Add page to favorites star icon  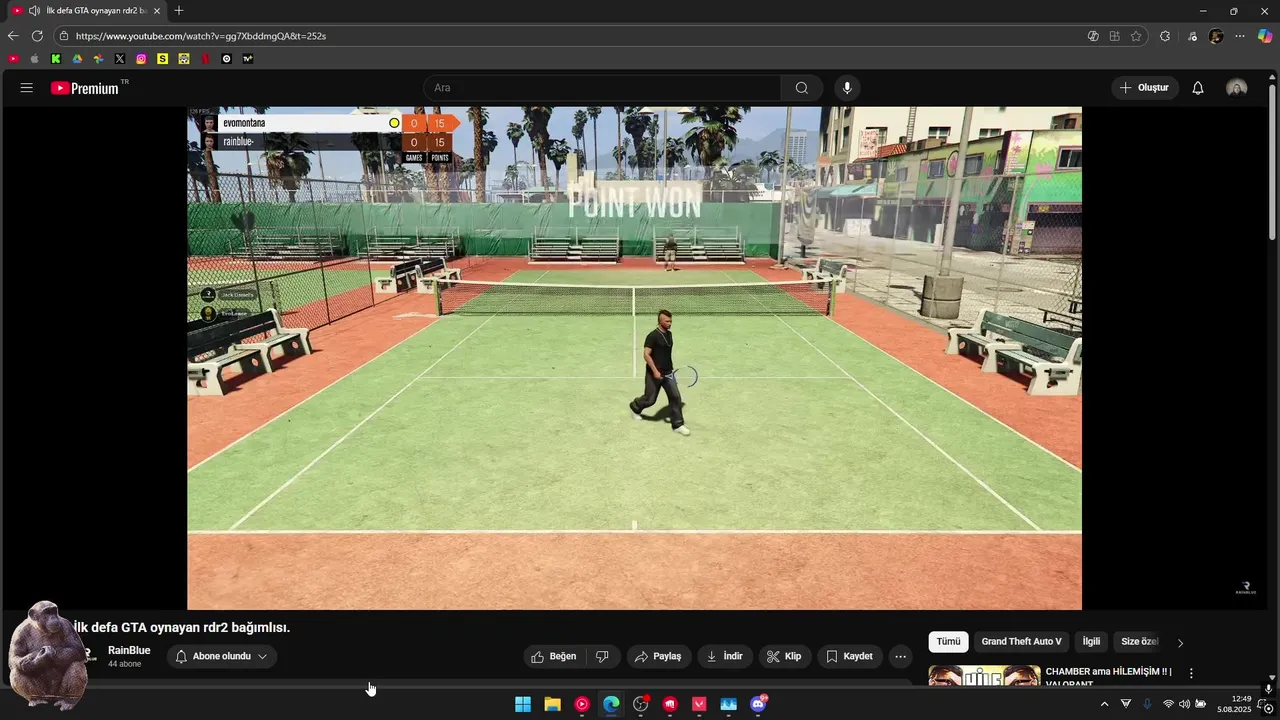point(1136,36)
